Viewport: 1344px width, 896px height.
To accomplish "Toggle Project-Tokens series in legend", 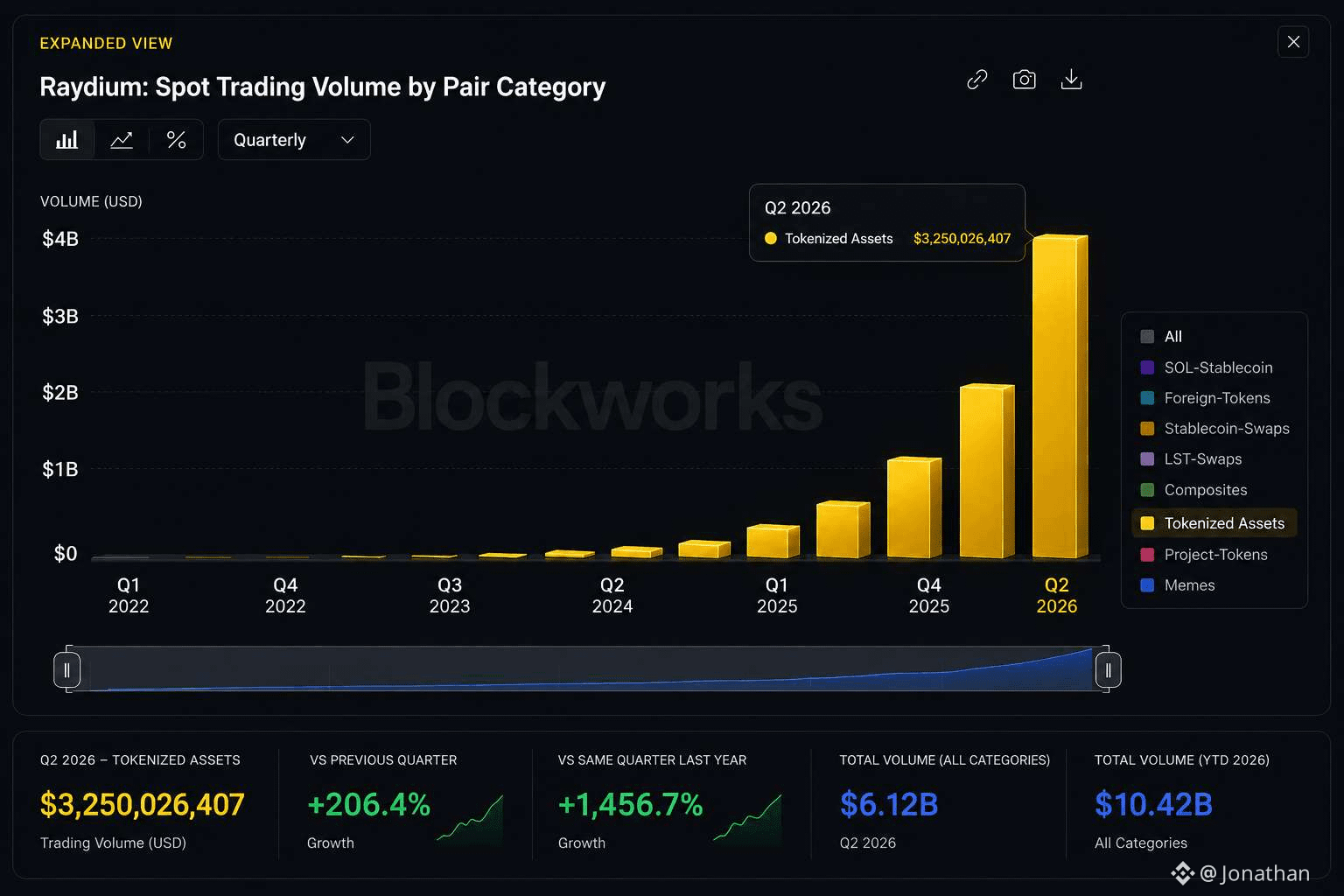I will (1204, 555).
